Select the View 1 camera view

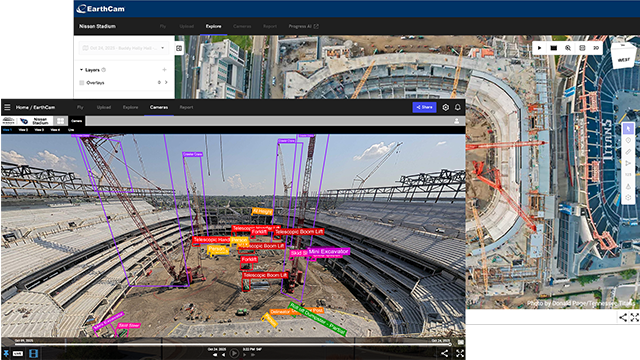tap(7, 130)
